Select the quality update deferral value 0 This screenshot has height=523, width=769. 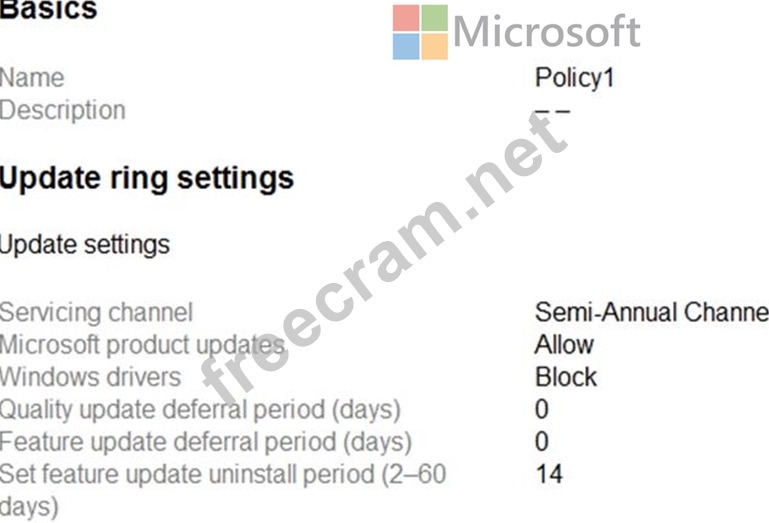(542, 409)
